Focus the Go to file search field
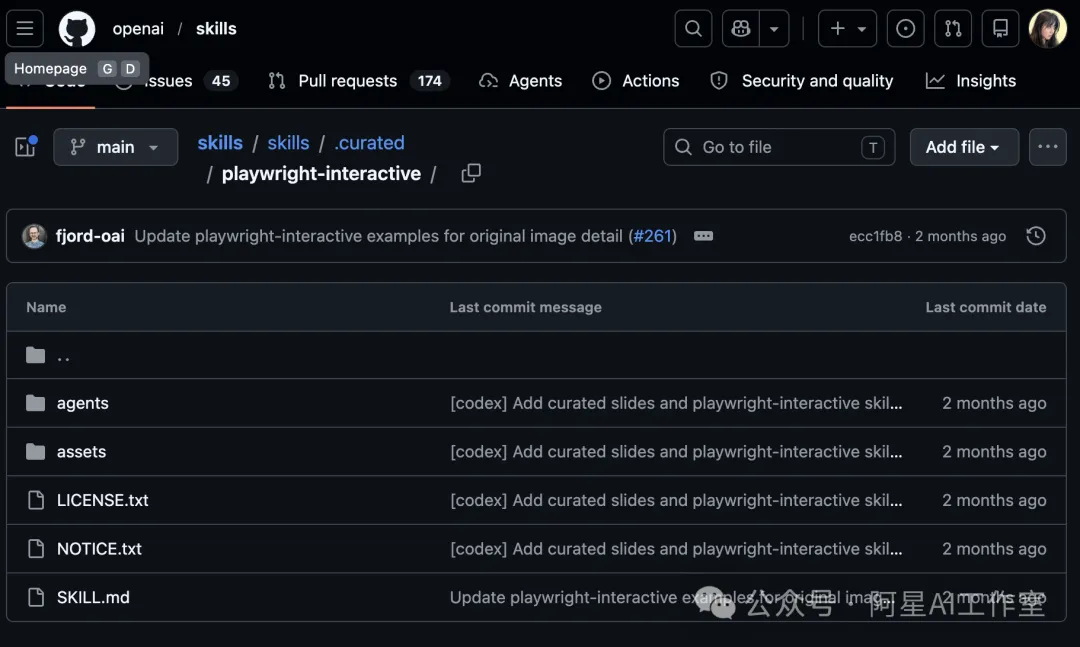Viewport: 1080px width, 647px height. 779,147
